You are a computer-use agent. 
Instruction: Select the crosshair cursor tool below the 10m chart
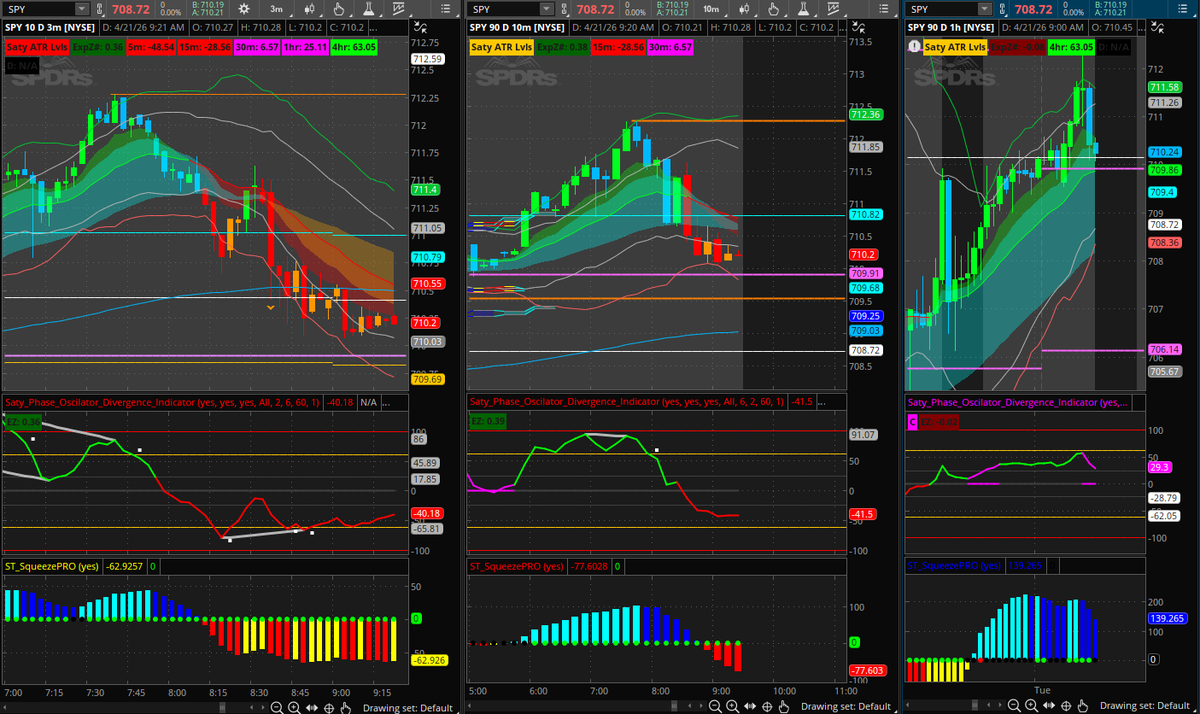point(767,706)
